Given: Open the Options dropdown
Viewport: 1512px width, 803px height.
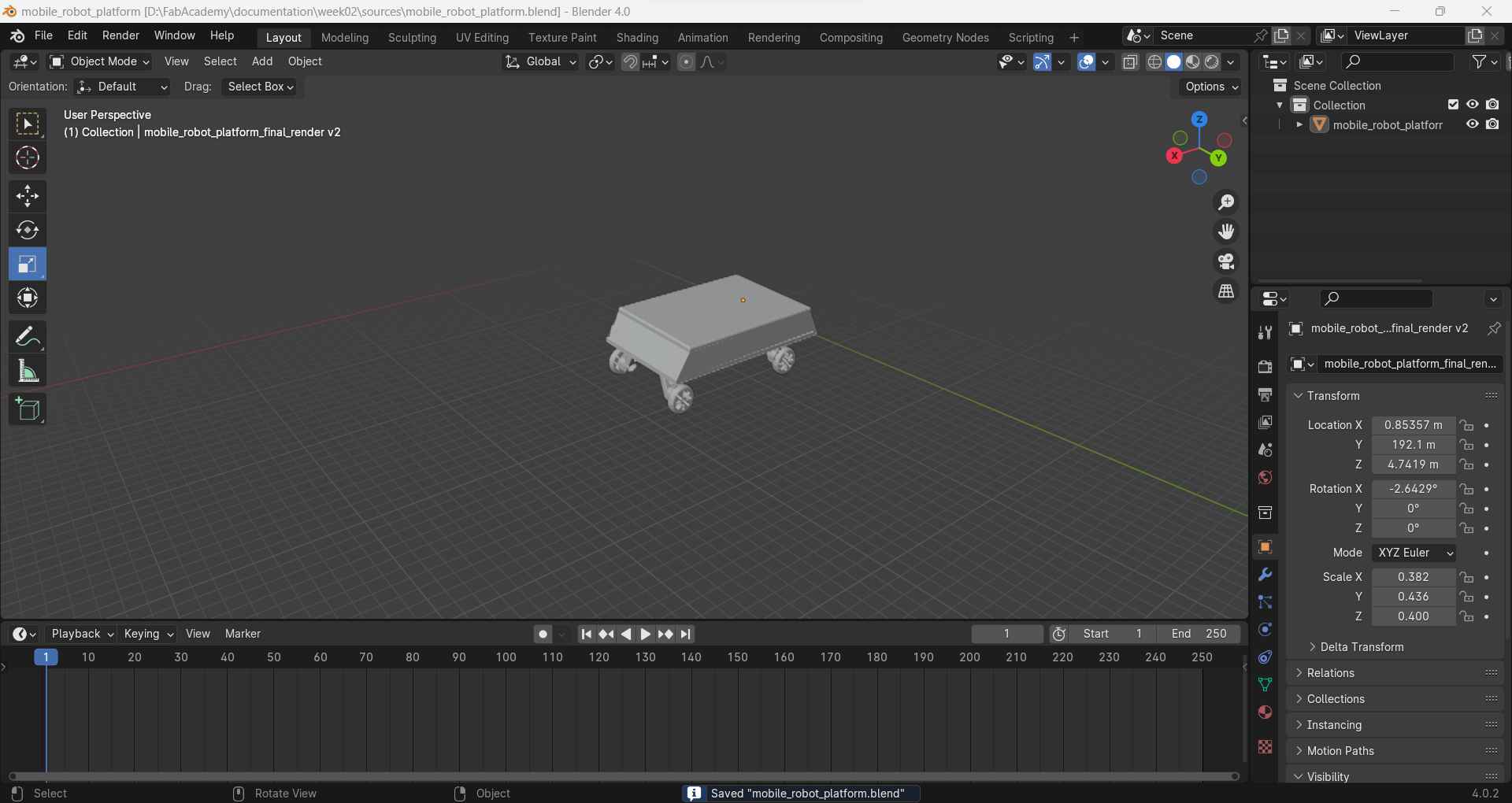Looking at the screenshot, I should (x=1211, y=87).
